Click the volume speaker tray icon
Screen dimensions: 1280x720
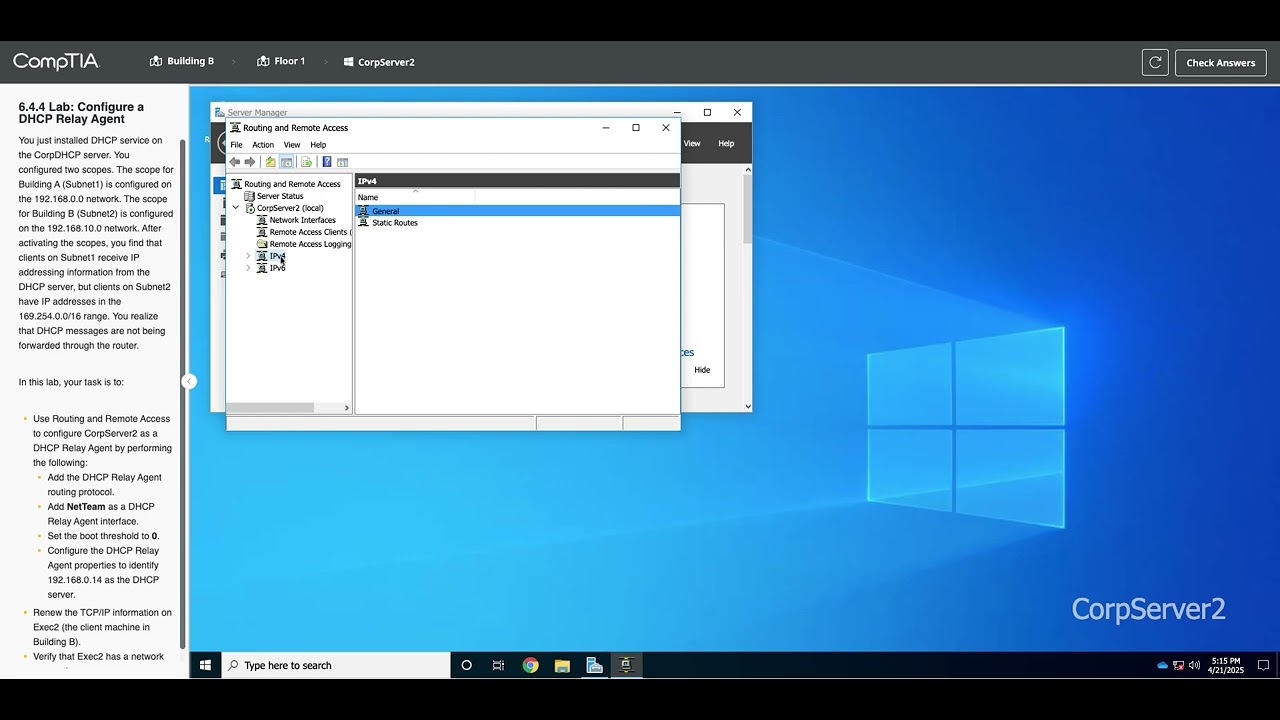click(x=1194, y=665)
